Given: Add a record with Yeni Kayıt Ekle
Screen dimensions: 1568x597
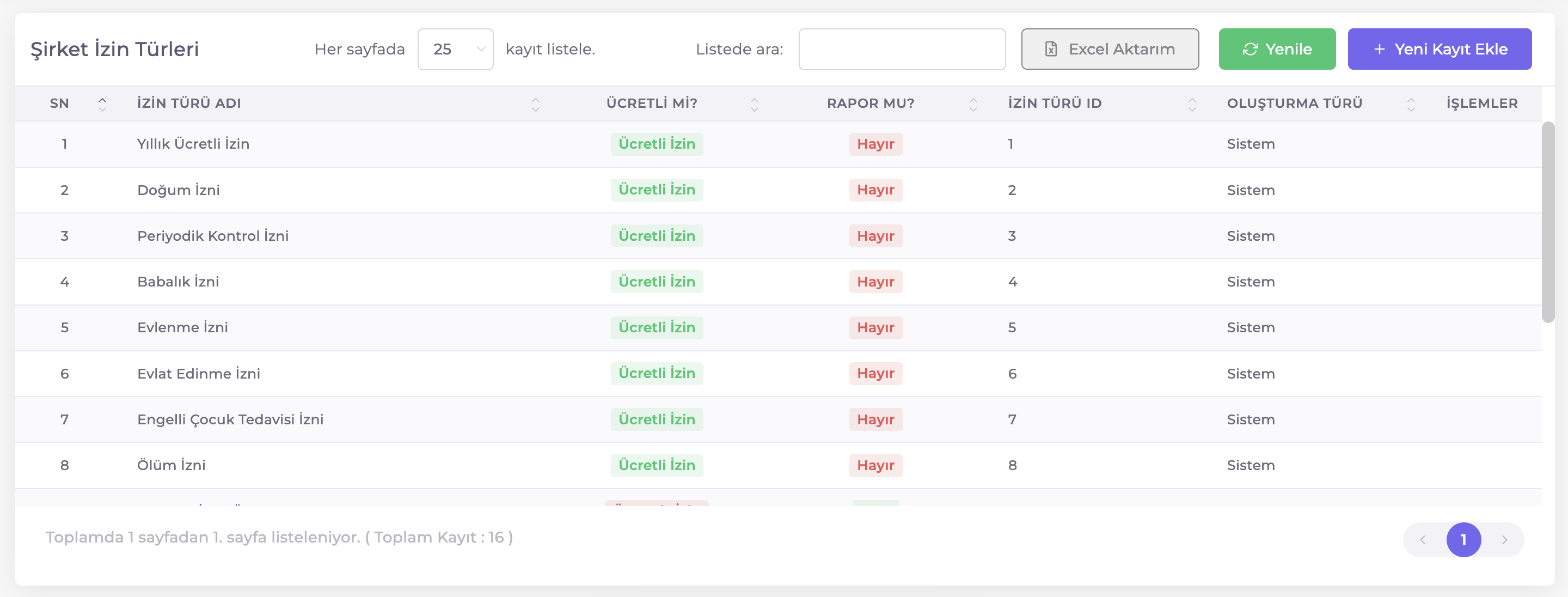Looking at the screenshot, I should point(1439,50).
